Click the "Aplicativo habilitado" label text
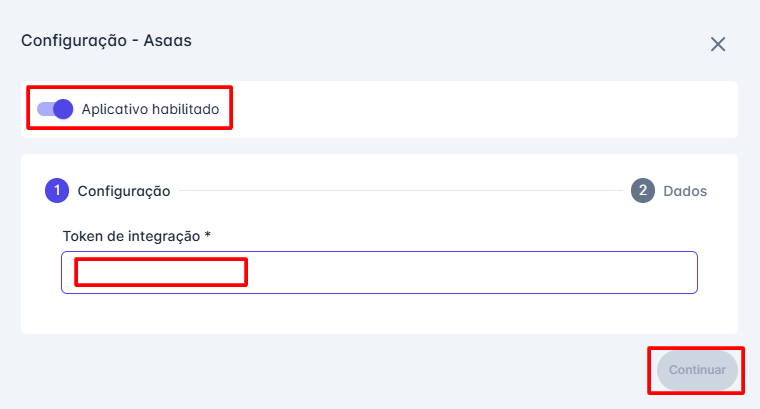 (x=150, y=108)
